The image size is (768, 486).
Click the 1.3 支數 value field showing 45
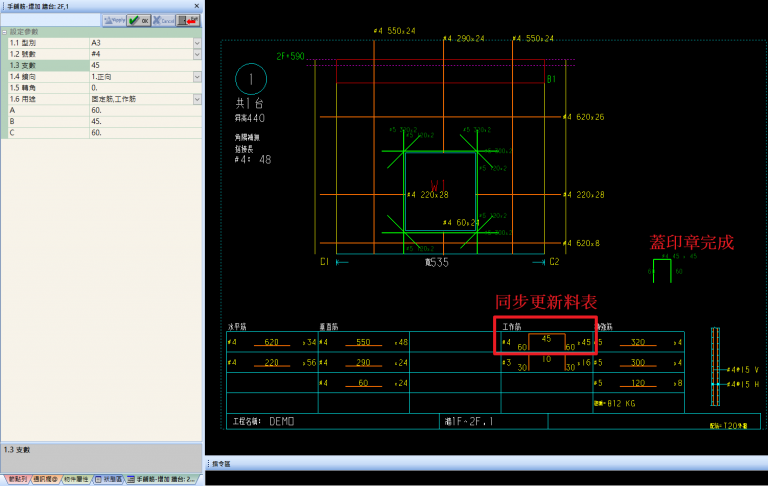[x=145, y=66]
